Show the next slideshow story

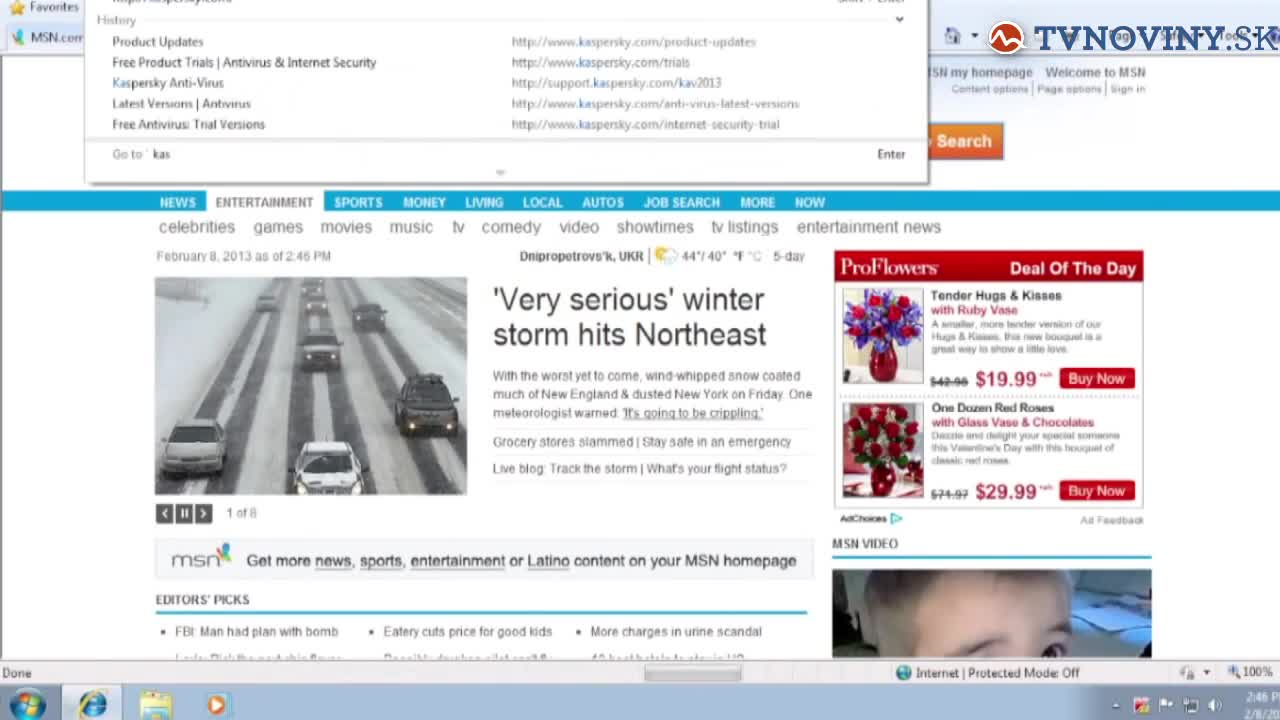[x=203, y=513]
